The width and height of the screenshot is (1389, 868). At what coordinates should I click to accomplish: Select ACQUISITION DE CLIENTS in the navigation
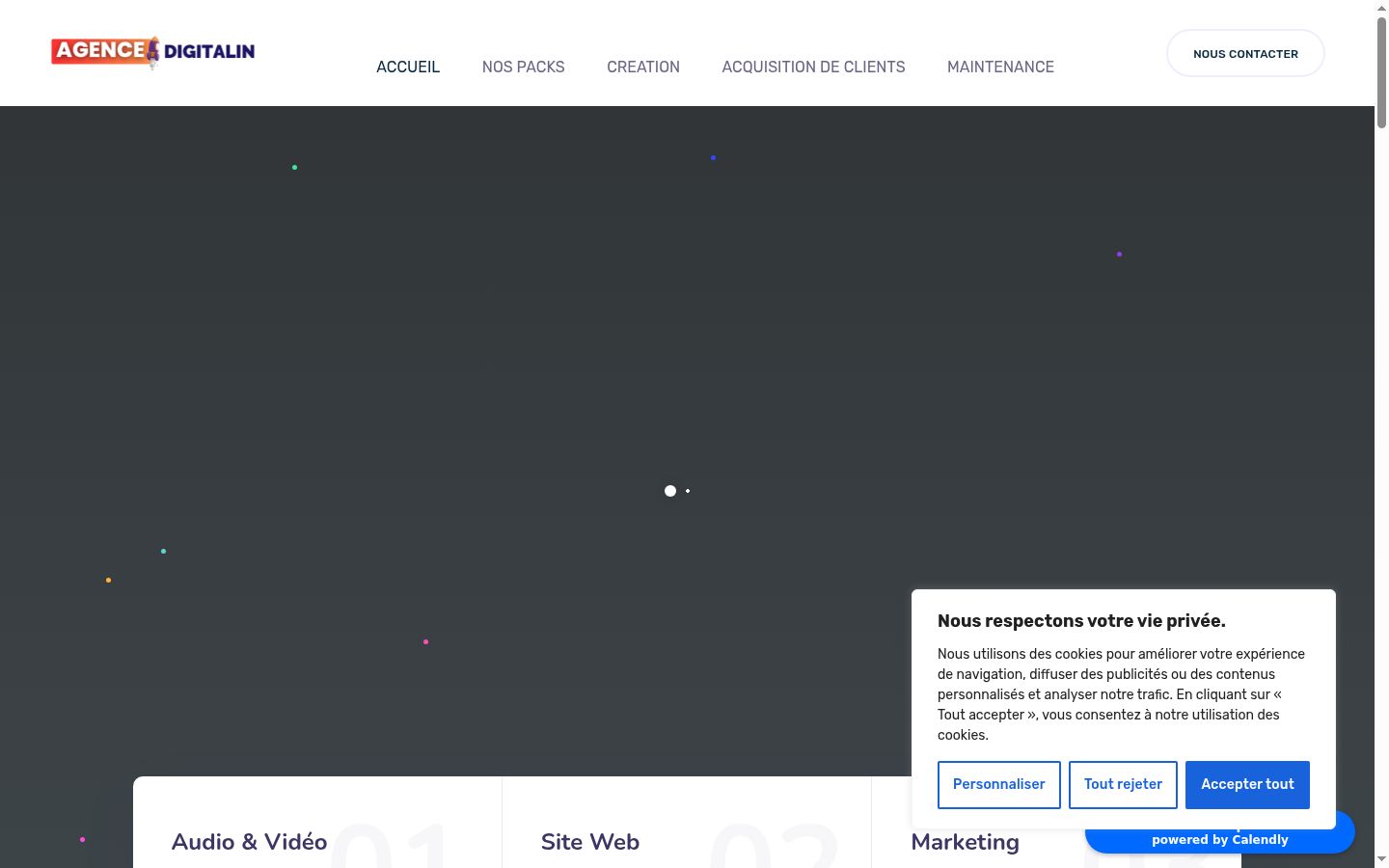pos(813,67)
